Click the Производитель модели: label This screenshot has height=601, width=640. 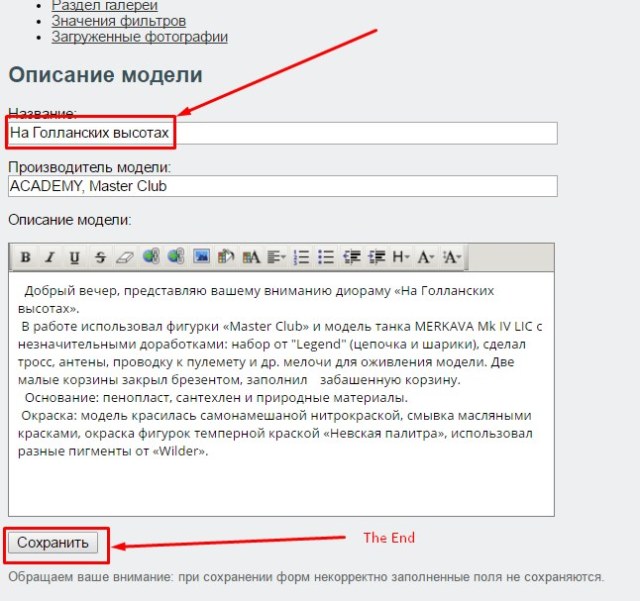point(89,167)
